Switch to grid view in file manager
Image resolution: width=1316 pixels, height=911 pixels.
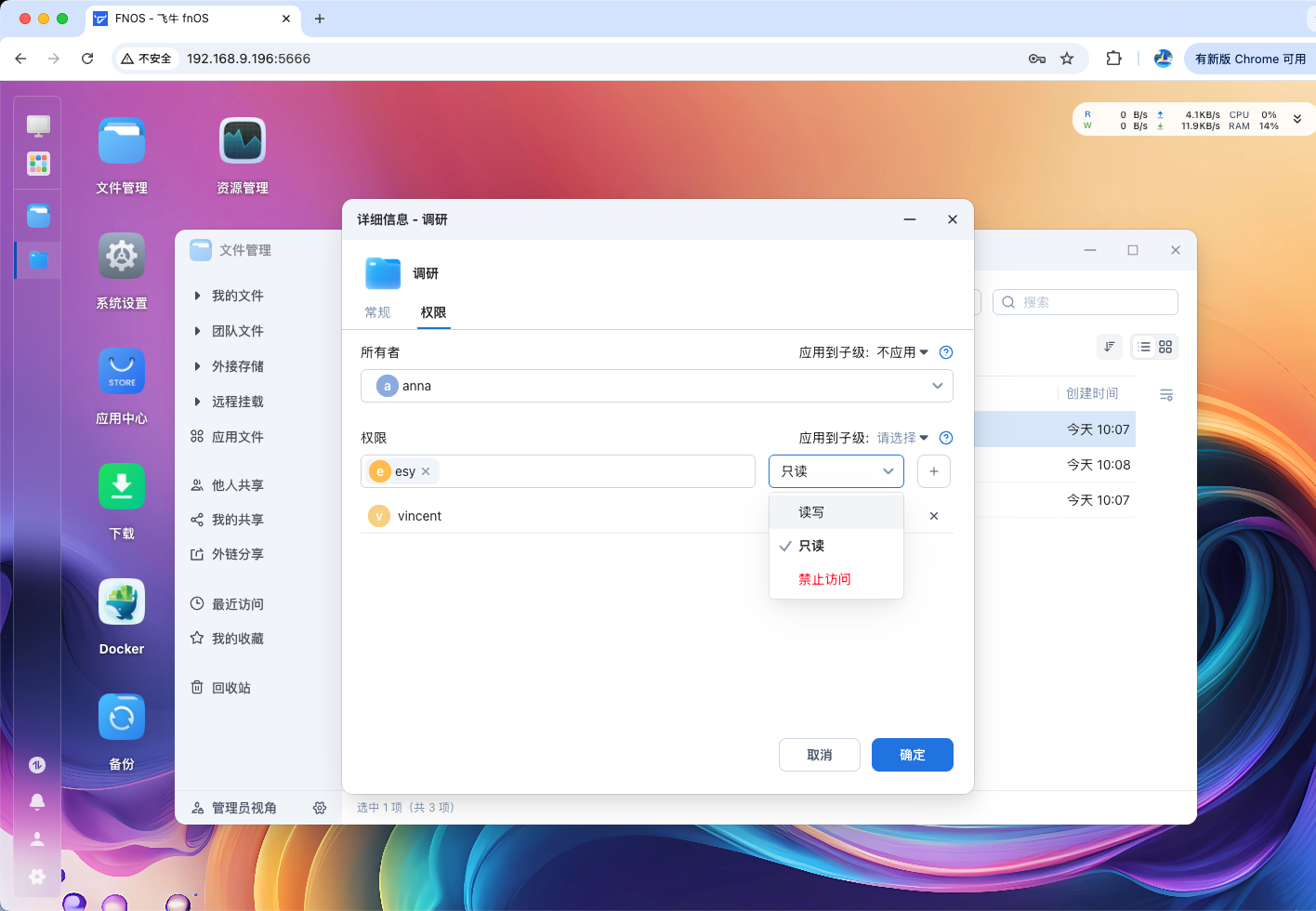(1165, 347)
